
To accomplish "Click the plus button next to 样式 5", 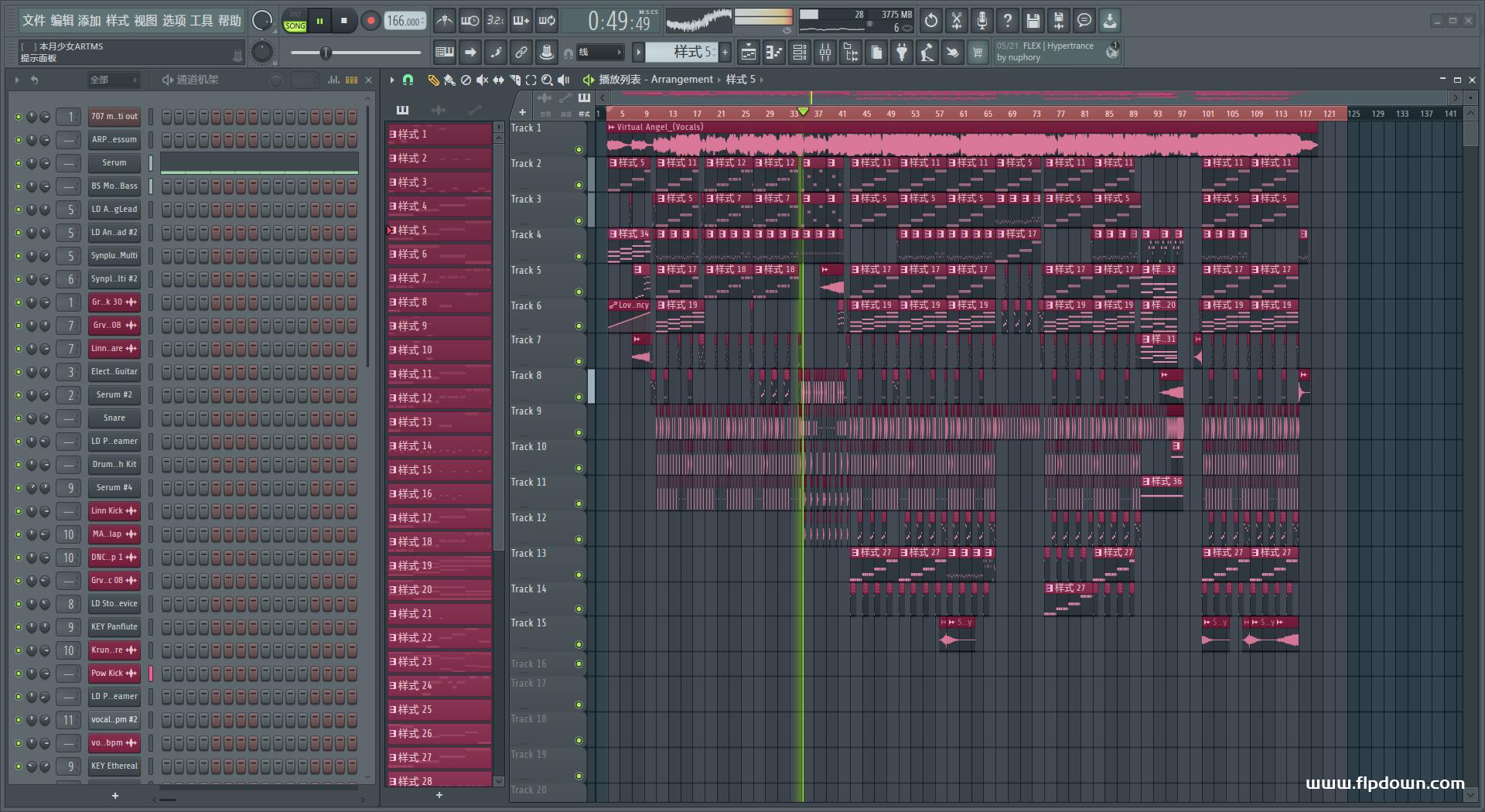I will tap(725, 53).
